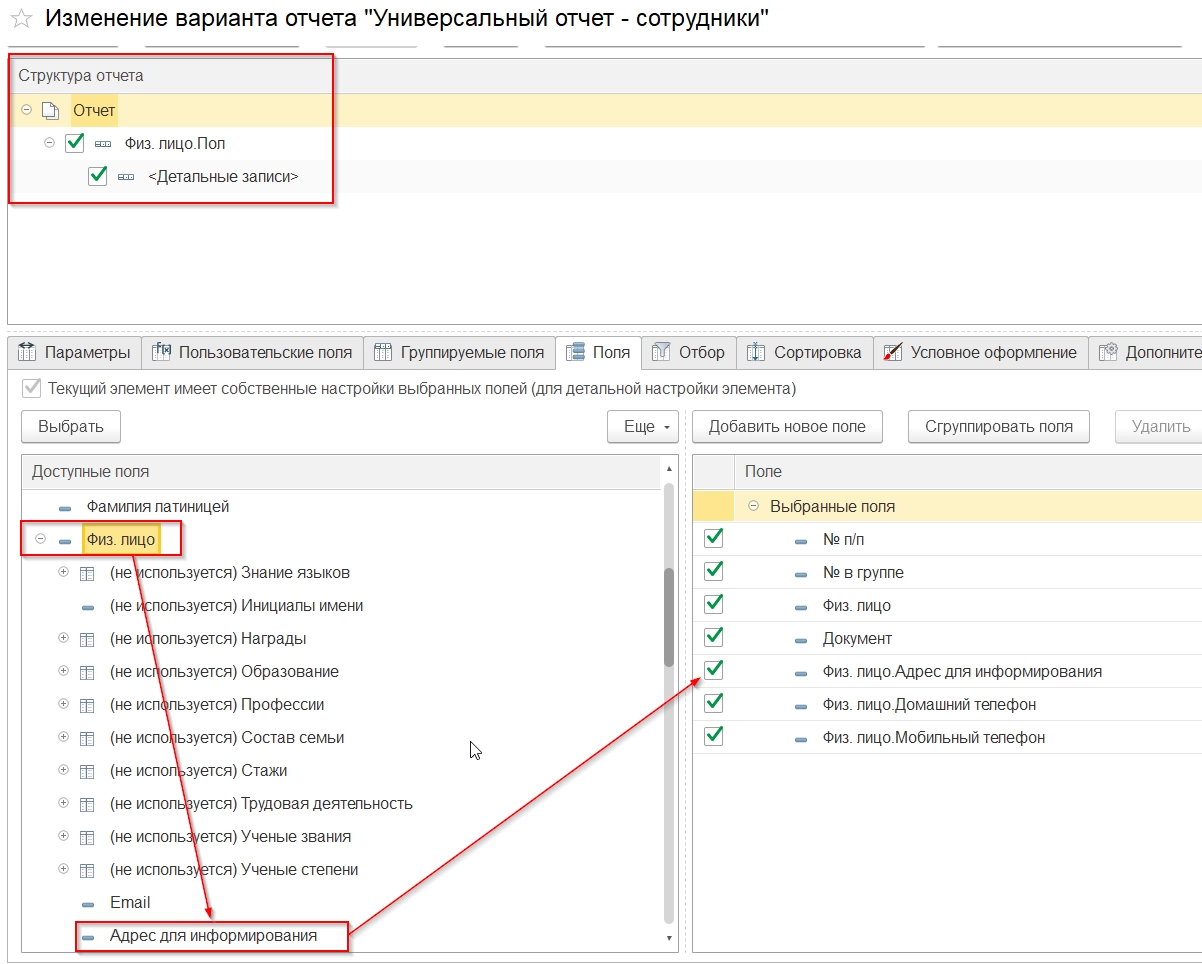This screenshot has width=1202, height=964.
Task: Toggle checkbox for Физ. лицо.Пол grouping
Action: click(x=74, y=143)
